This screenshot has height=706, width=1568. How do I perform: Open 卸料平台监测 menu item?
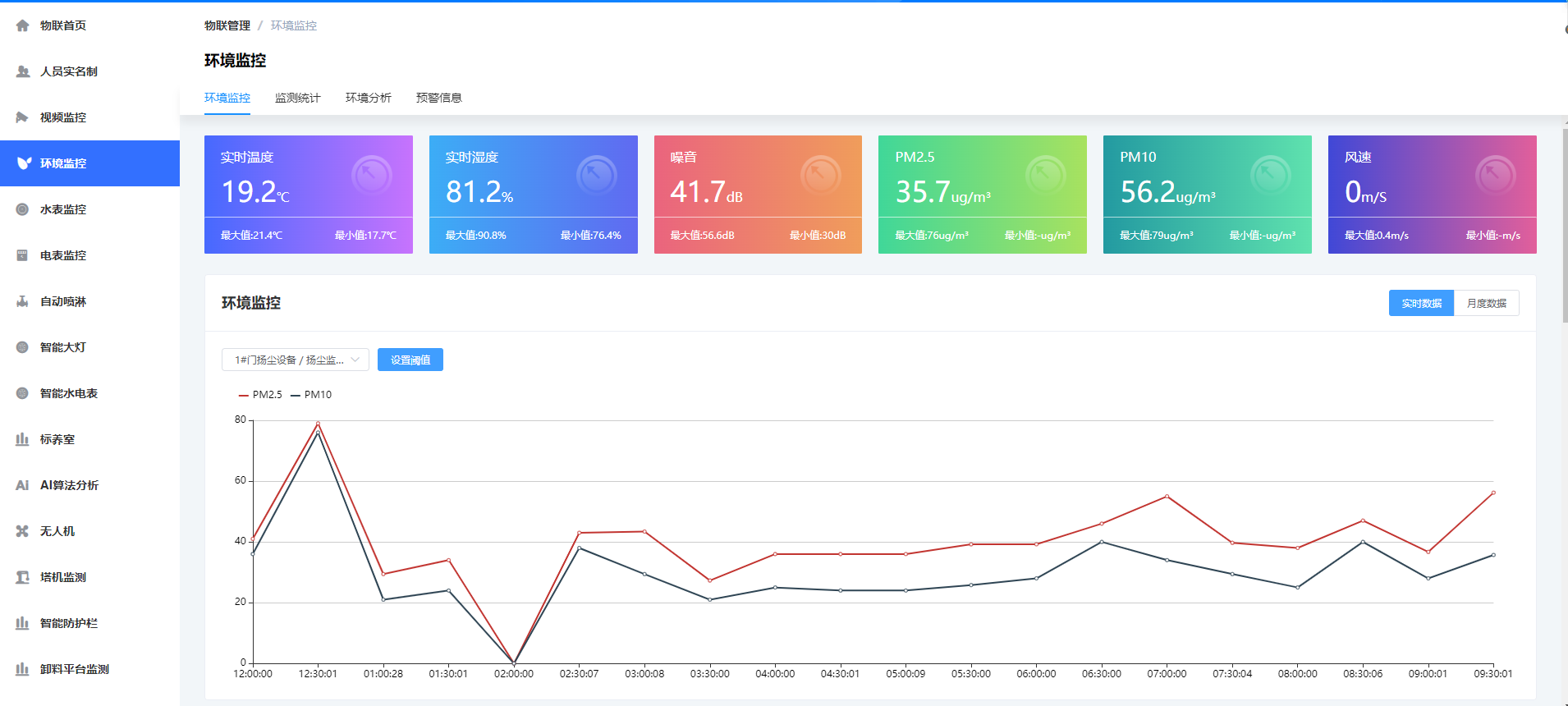89,669
